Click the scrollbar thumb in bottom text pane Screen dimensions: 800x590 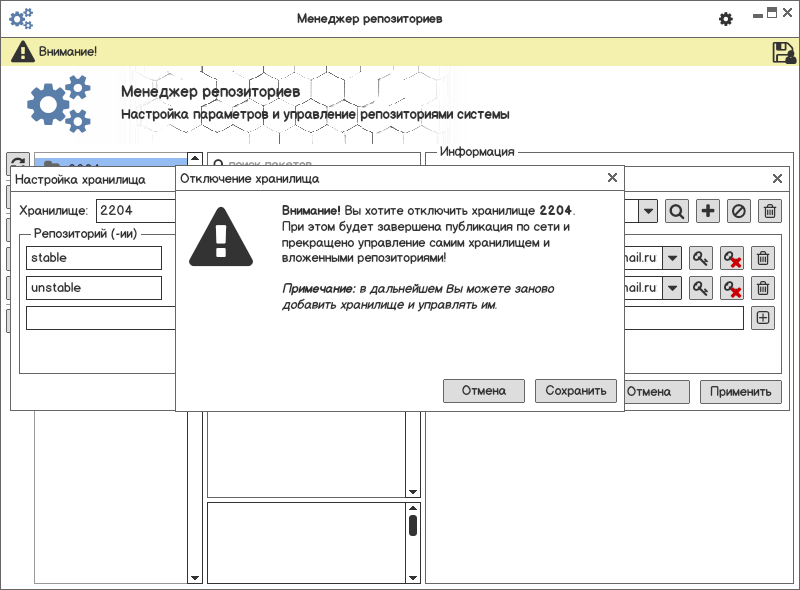[x=413, y=526]
